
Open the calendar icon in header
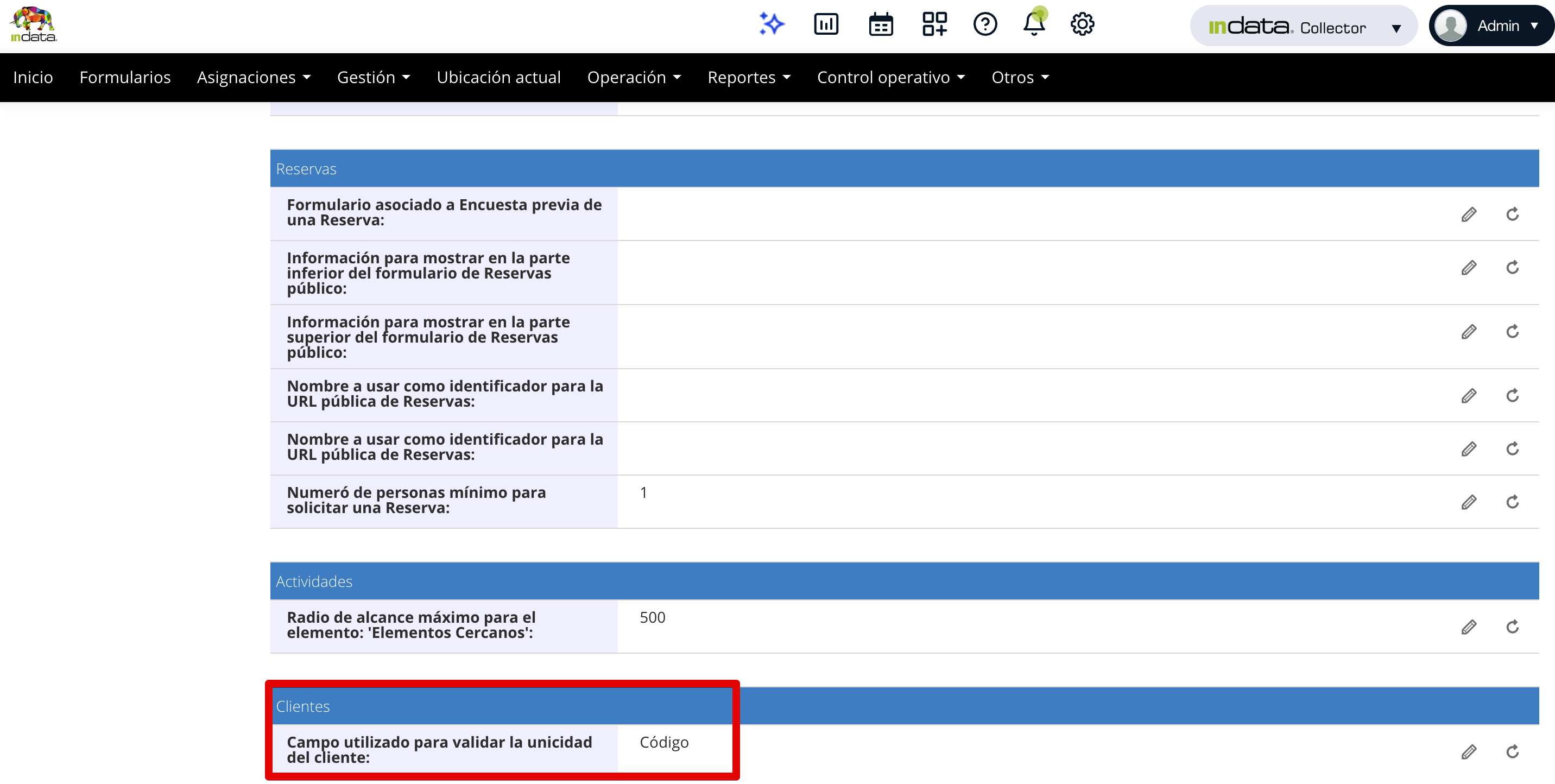pos(881,25)
